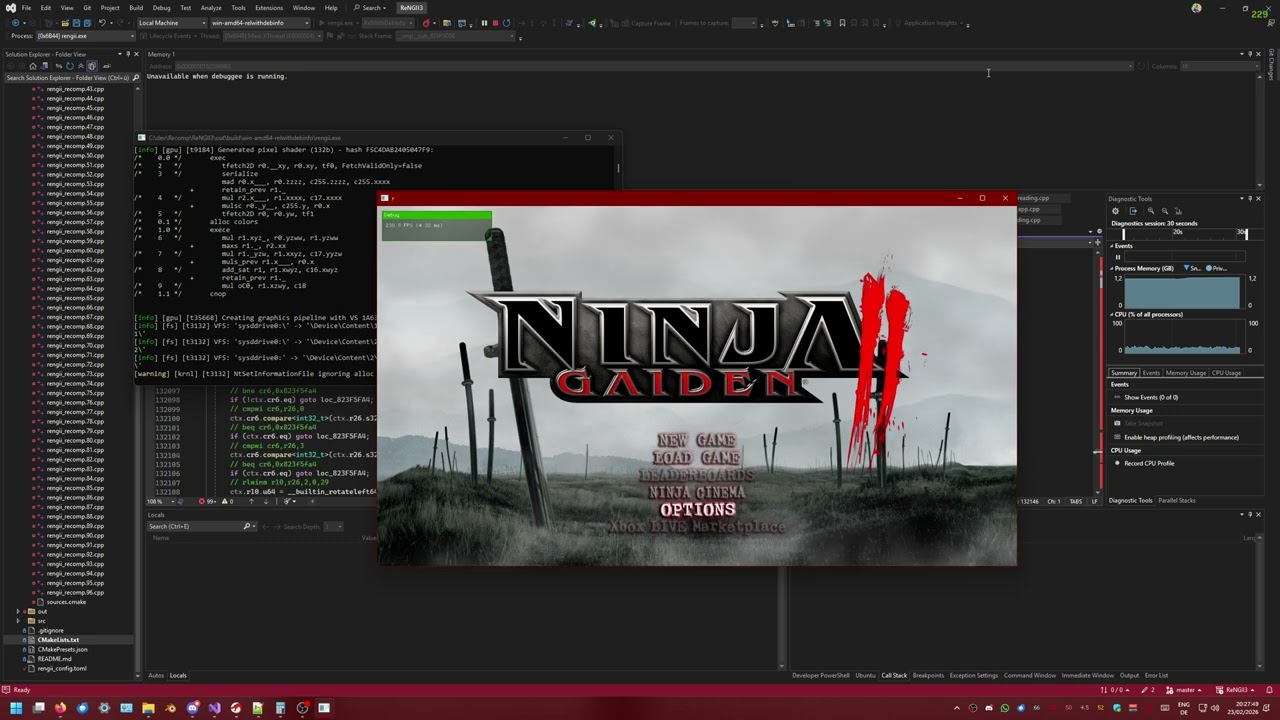The image size is (1280, 720).
Task: Pause the Events track in Diagnostic Tools
Action: (x=1118, y=257)
